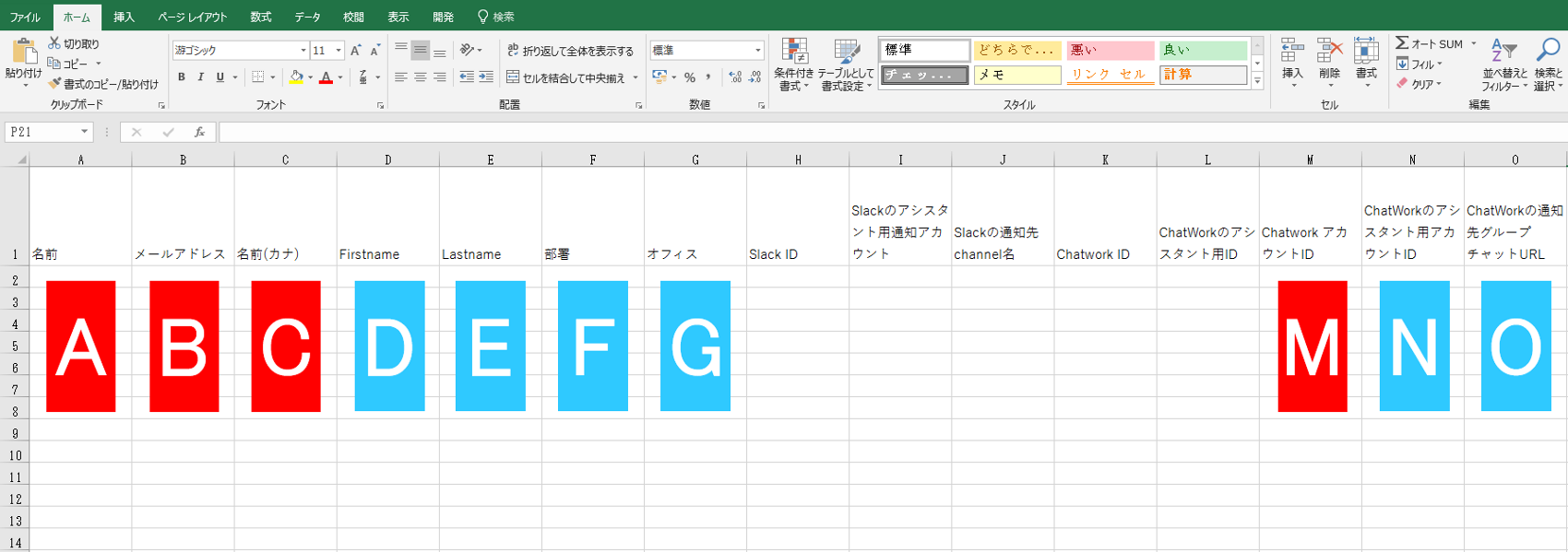Apply the Memo (メモ) yellow cell style
This screenshot has height=552, width=1568.
tap(1017, 75)
